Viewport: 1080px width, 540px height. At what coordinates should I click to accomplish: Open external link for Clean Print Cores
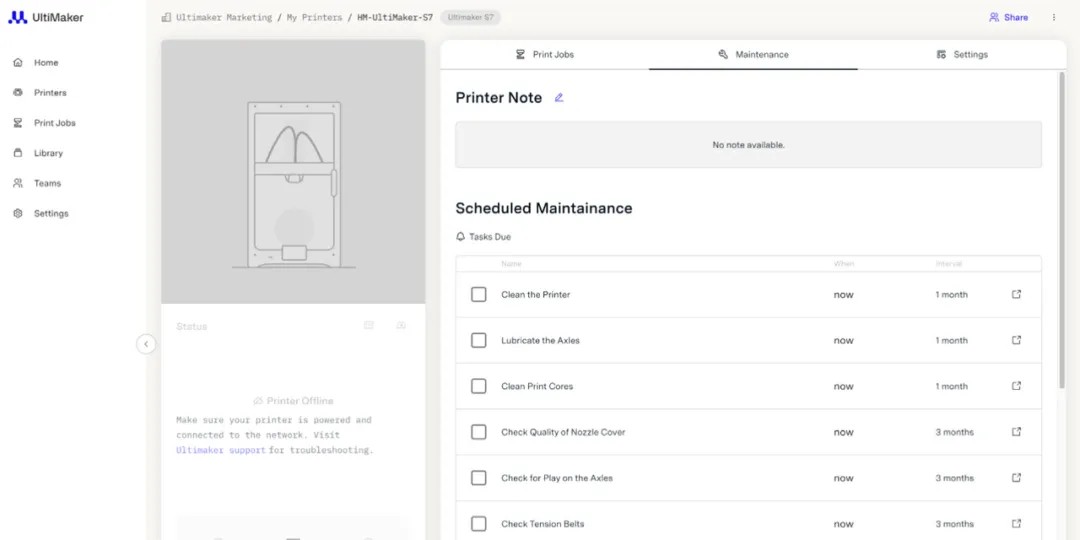[x=1016, y=386]
